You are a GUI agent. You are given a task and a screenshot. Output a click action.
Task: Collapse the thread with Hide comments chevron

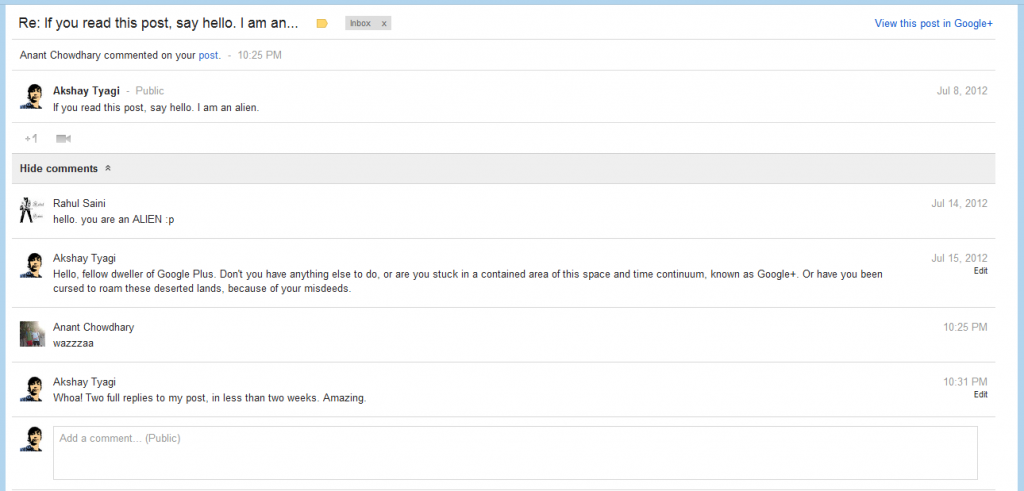pos(108,168)
